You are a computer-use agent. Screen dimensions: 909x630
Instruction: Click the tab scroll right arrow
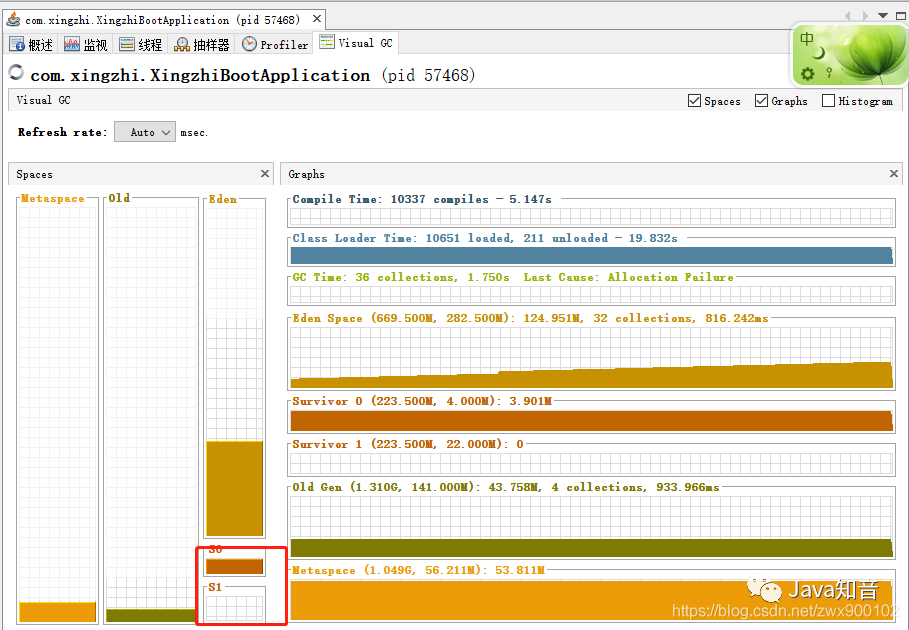pyautogui.click(x=865, y=16)
